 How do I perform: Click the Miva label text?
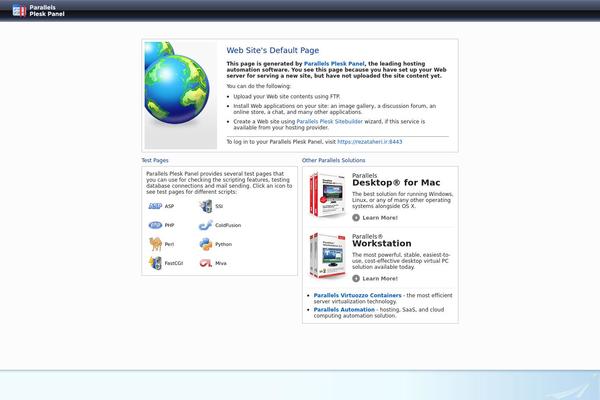(221, 263)
